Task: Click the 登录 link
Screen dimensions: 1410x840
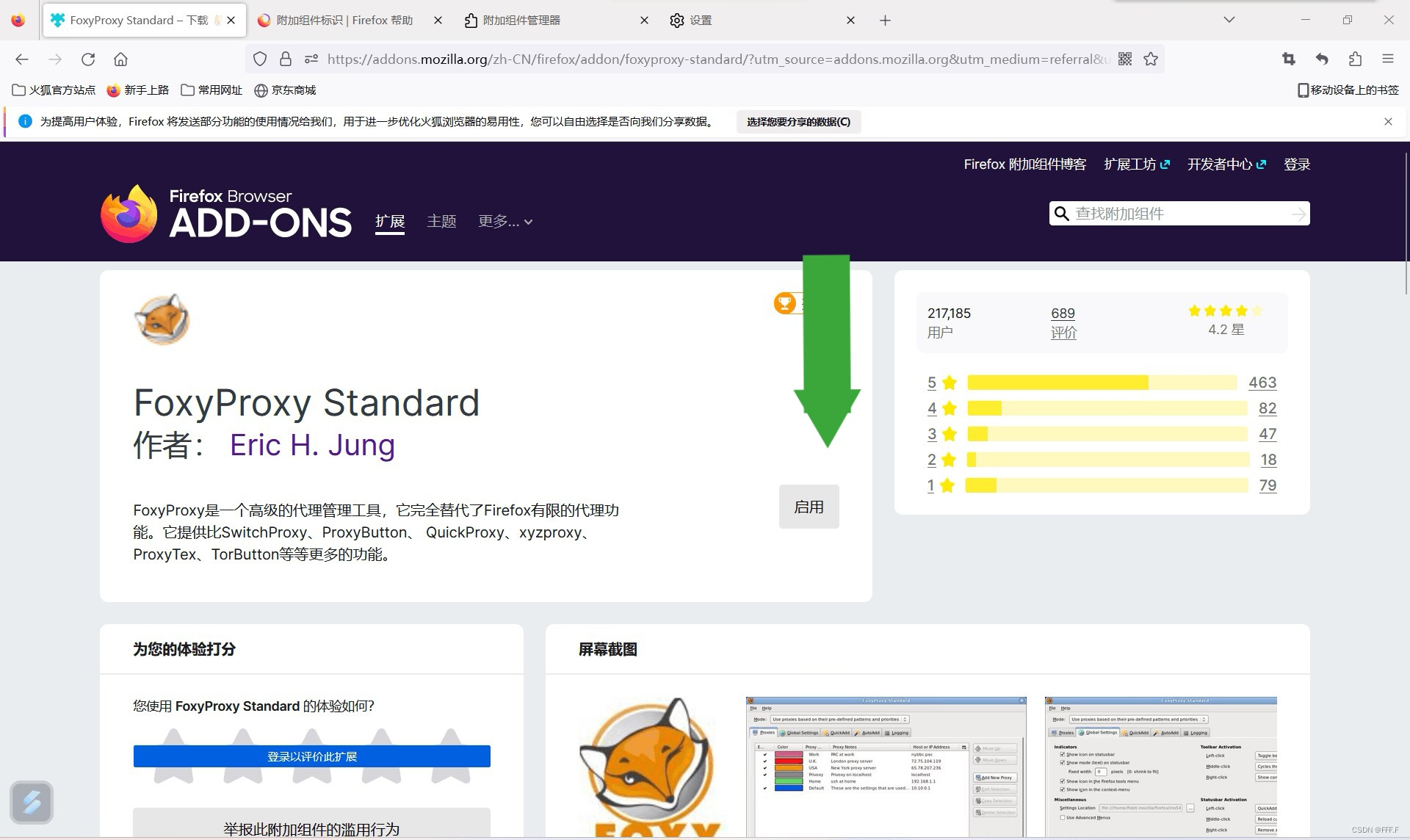Action: point(1297,164)
